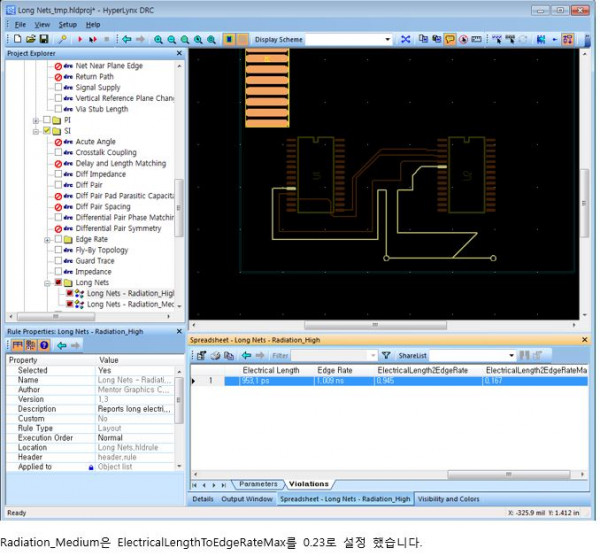The image size is (600, 556).
Task: Click the New file toolbar icon
Action: 17,39
